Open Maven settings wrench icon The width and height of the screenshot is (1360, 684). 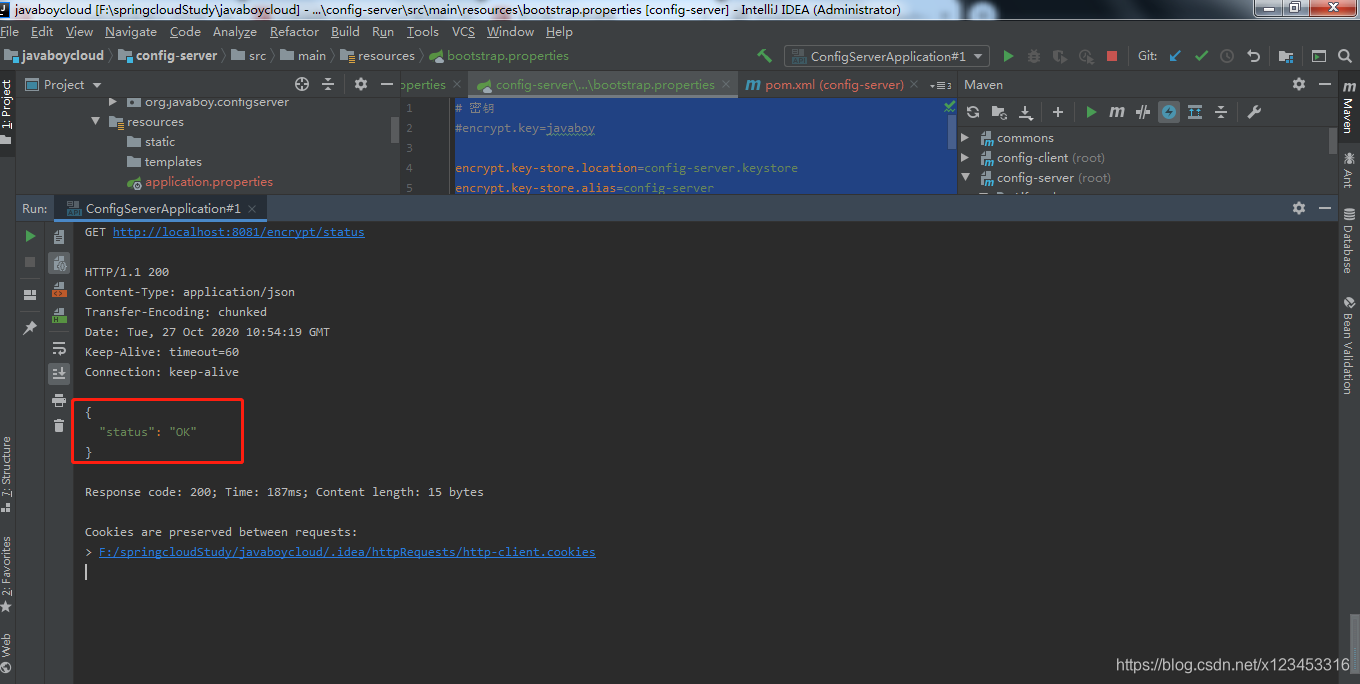pos(1254,112)
